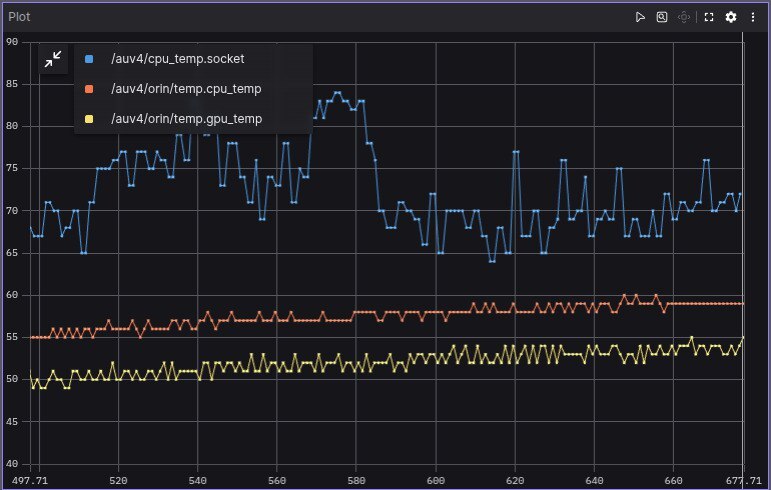This screenshot has width=771, height=490.
Task: Click the blue swatch for cpu_temp.socket
Action: tap(89, 59)
